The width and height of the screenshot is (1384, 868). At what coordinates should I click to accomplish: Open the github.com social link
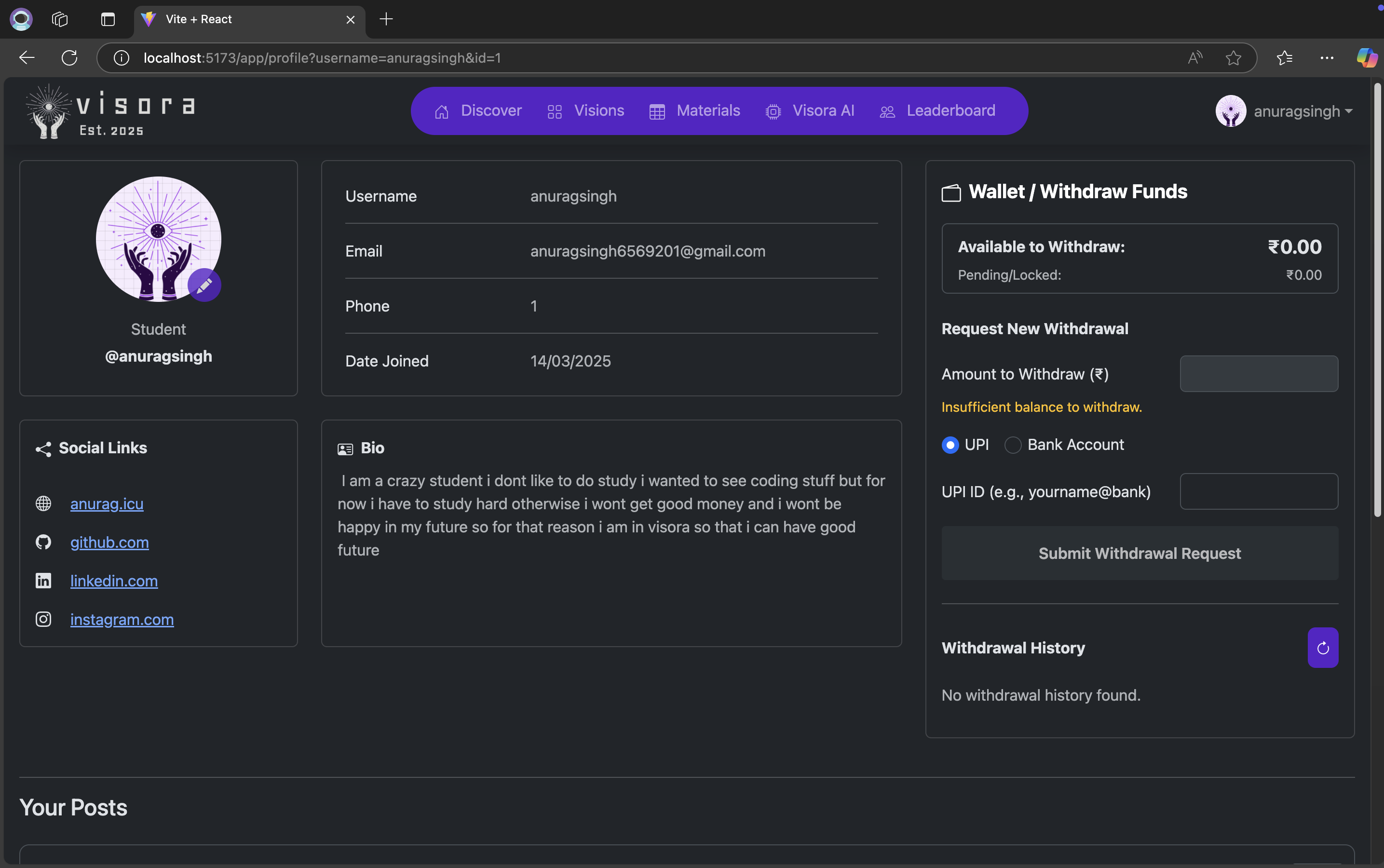pos(109,542)
